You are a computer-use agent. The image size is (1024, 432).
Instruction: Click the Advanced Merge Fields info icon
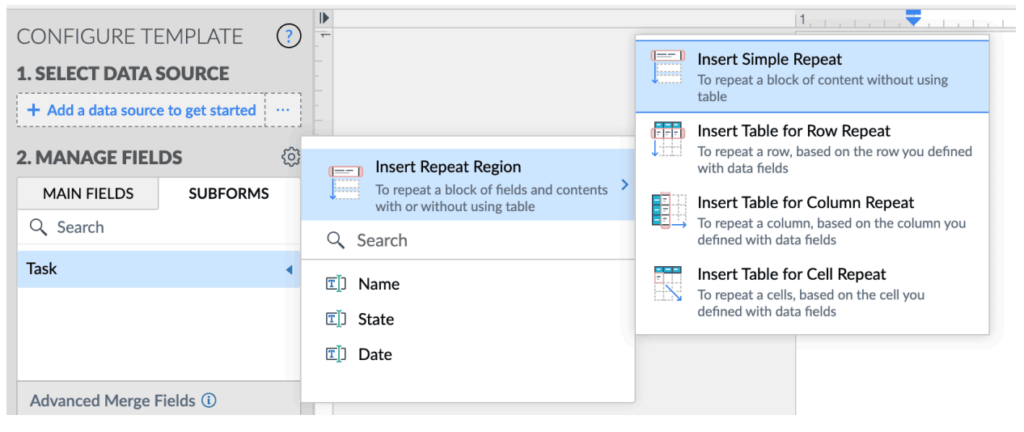tap(208, 400)
